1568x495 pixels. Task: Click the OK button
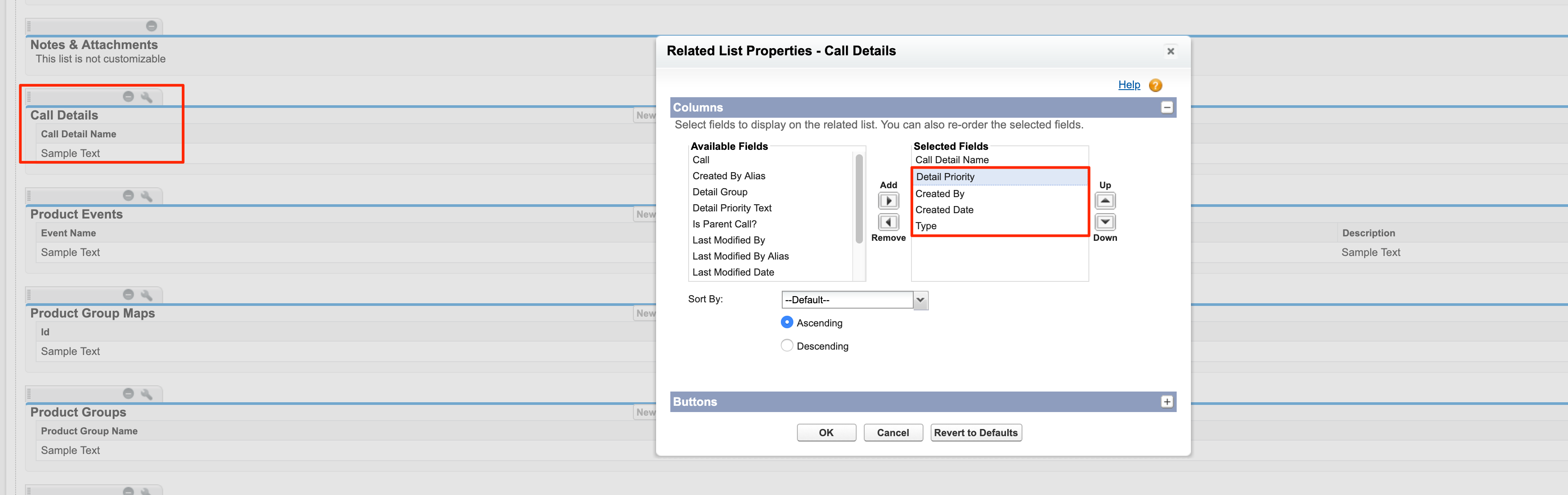coord(826,432)
